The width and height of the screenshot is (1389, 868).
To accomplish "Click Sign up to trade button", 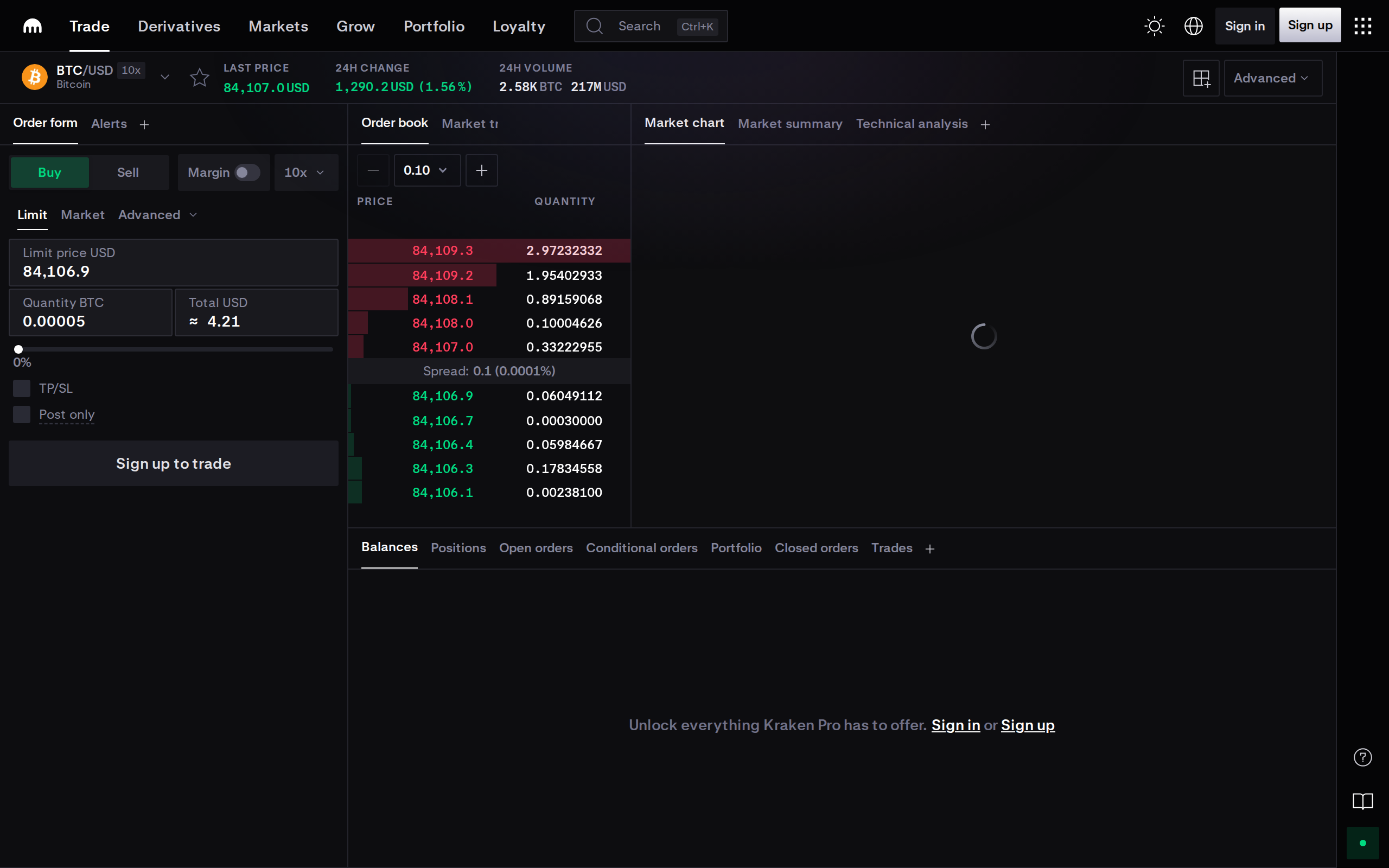I will pyautogui.click(x=173, y=463).
